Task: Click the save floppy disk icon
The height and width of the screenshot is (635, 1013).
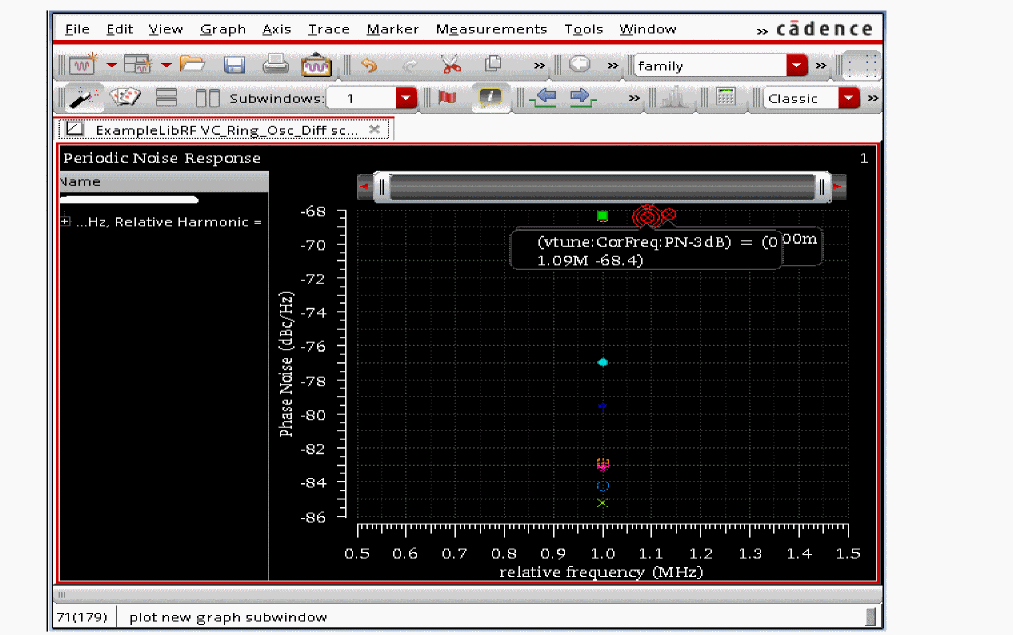Action: click(x=234, y=65)
